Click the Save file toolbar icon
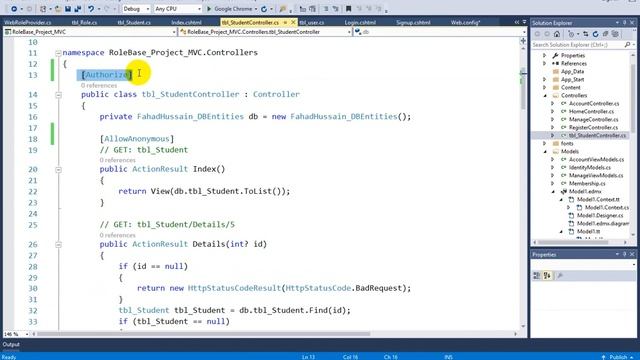The width and height of the screenshot is (640, 360). pos(68,9)
